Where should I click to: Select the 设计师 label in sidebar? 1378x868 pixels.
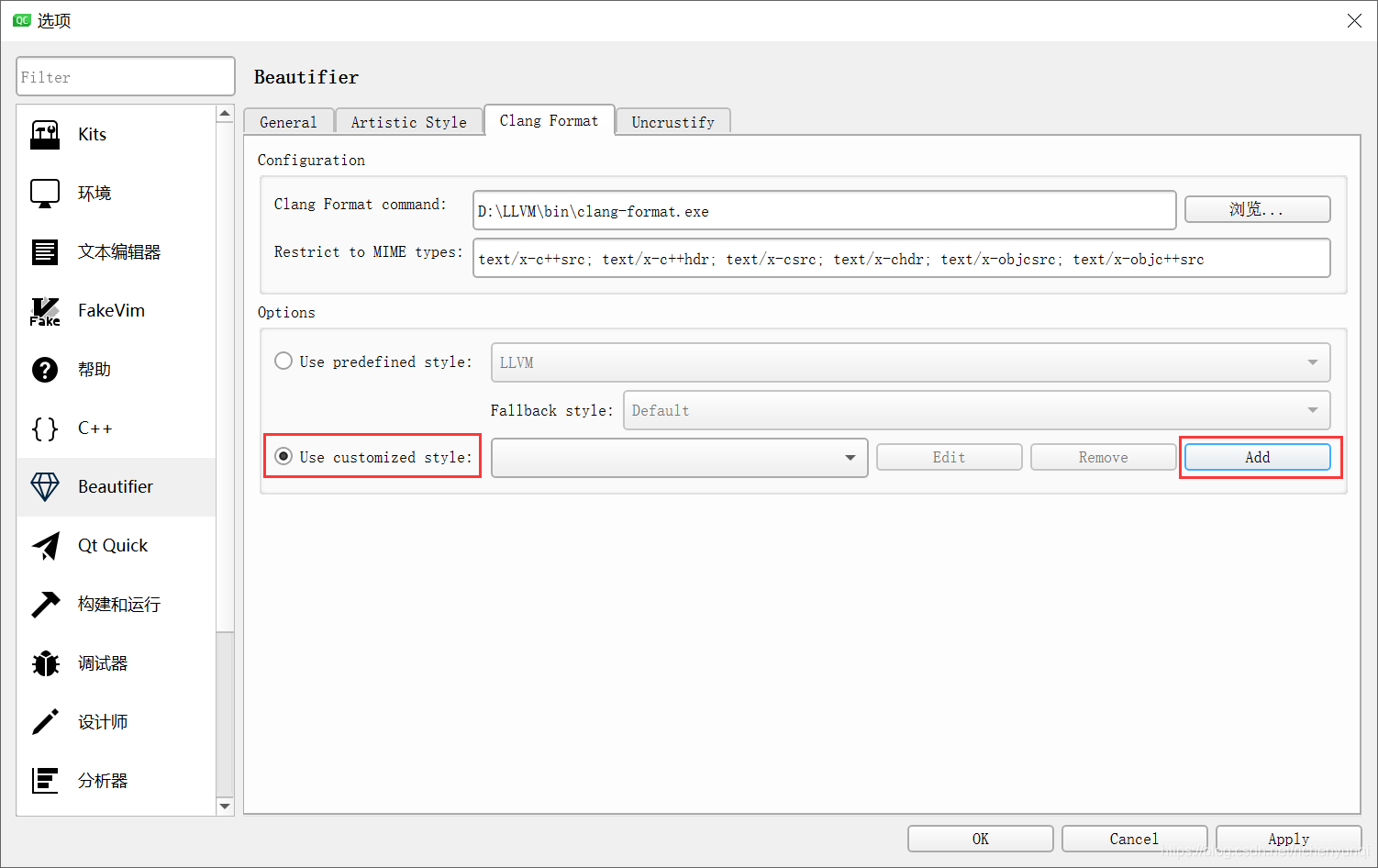point(103,722)
